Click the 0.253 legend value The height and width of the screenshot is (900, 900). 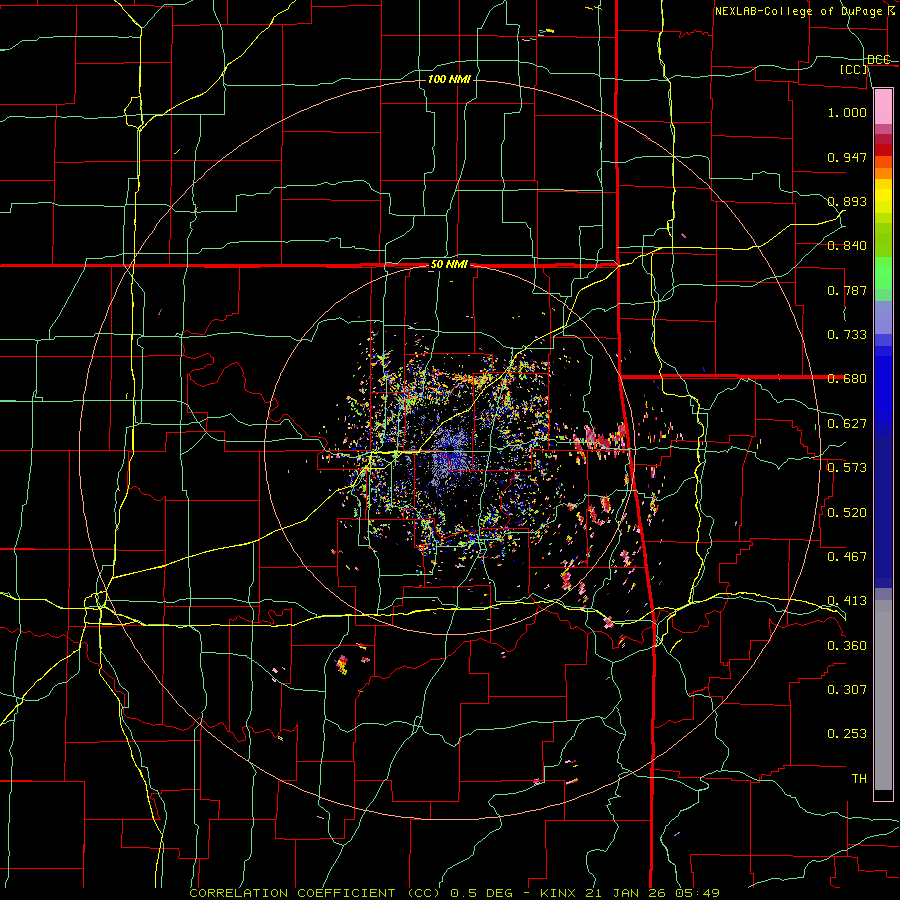(x=847, y=734)
